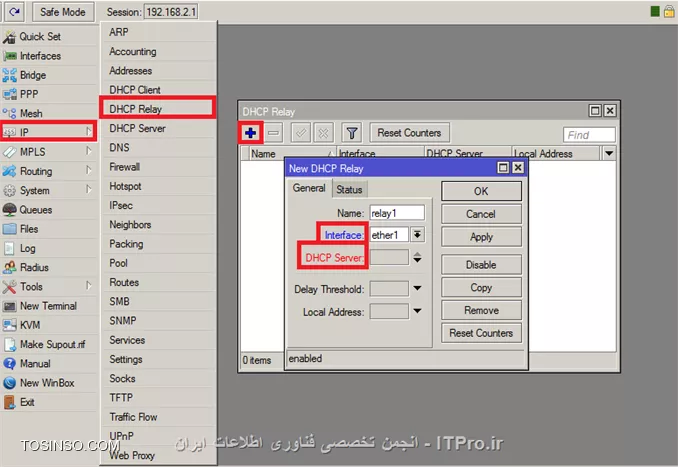Launch New WinBox from the sidebar
This screenshot has height=467, width=678.
pyautogui.click(x=48, y=383)
